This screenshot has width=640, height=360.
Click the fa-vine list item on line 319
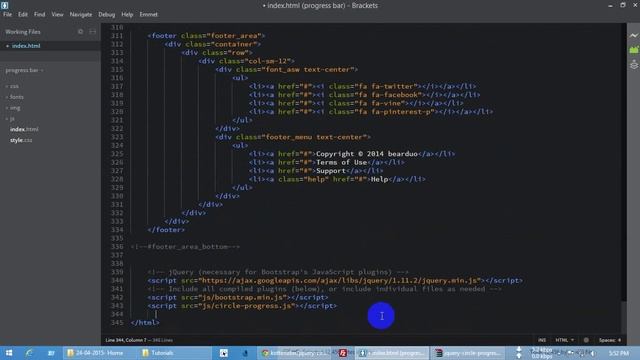coord(356,103)
